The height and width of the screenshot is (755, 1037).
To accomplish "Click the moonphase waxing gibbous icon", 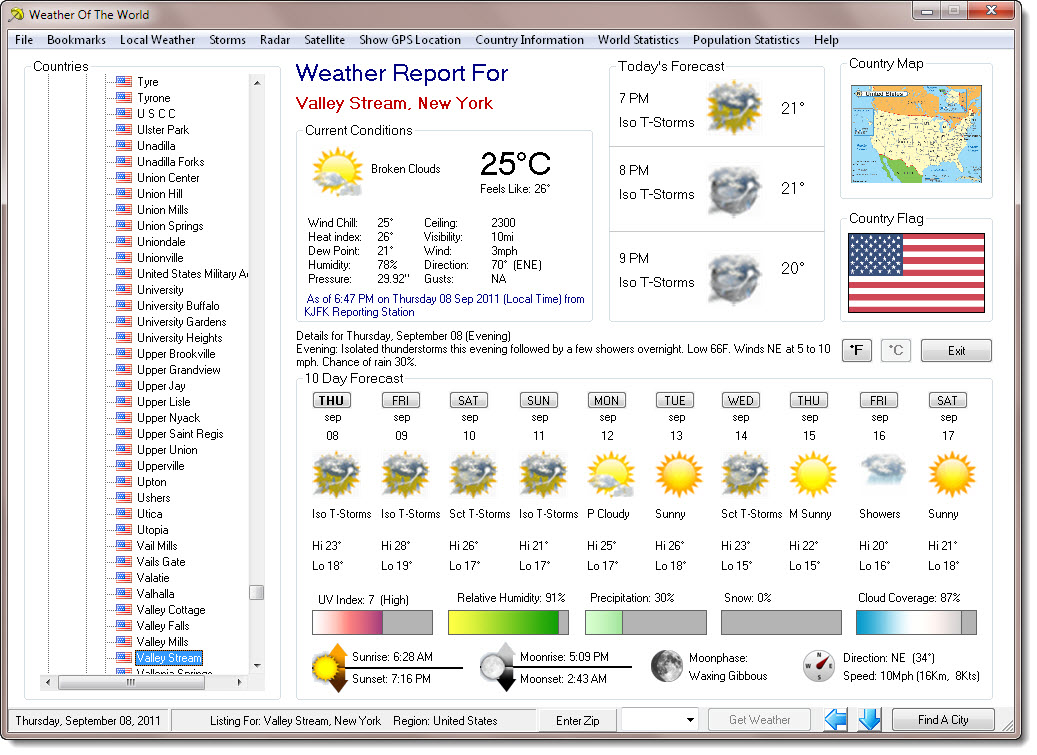I will (666, 666).
